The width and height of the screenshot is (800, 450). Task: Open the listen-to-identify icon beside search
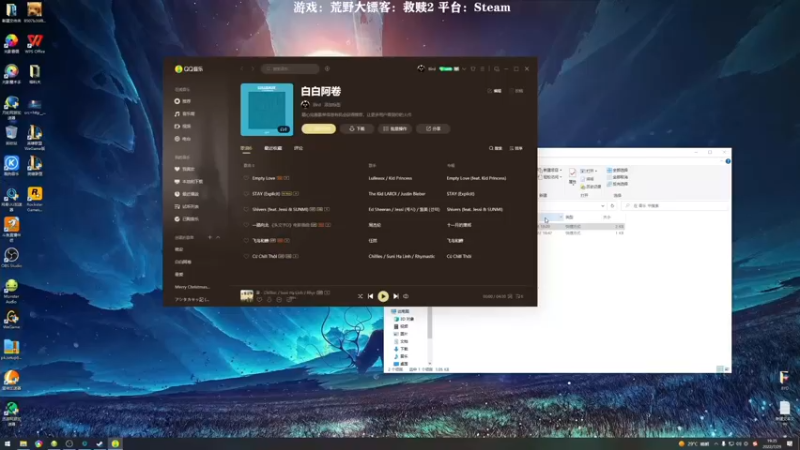click(x=327, y=69)
